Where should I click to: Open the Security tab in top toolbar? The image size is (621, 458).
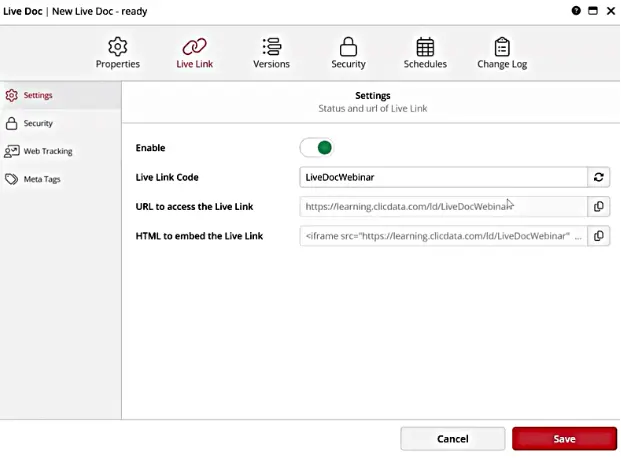point(348,53)
